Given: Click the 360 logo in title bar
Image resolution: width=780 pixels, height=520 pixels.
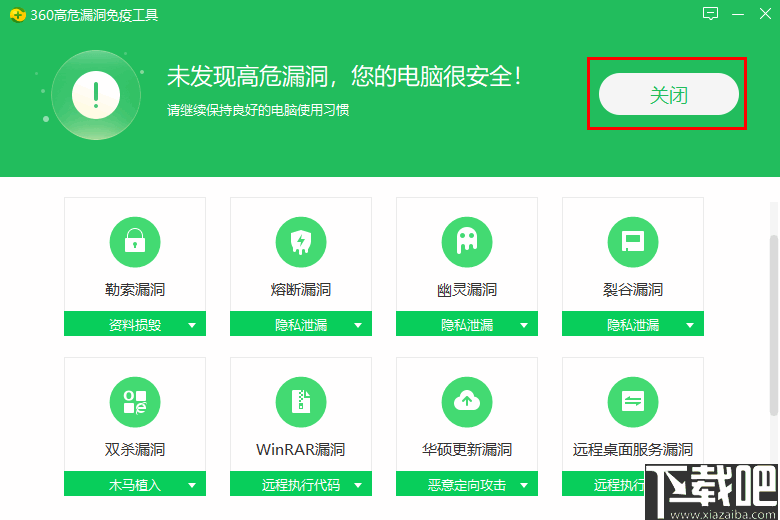Looking at the screenshot, I should click(17, 15).
